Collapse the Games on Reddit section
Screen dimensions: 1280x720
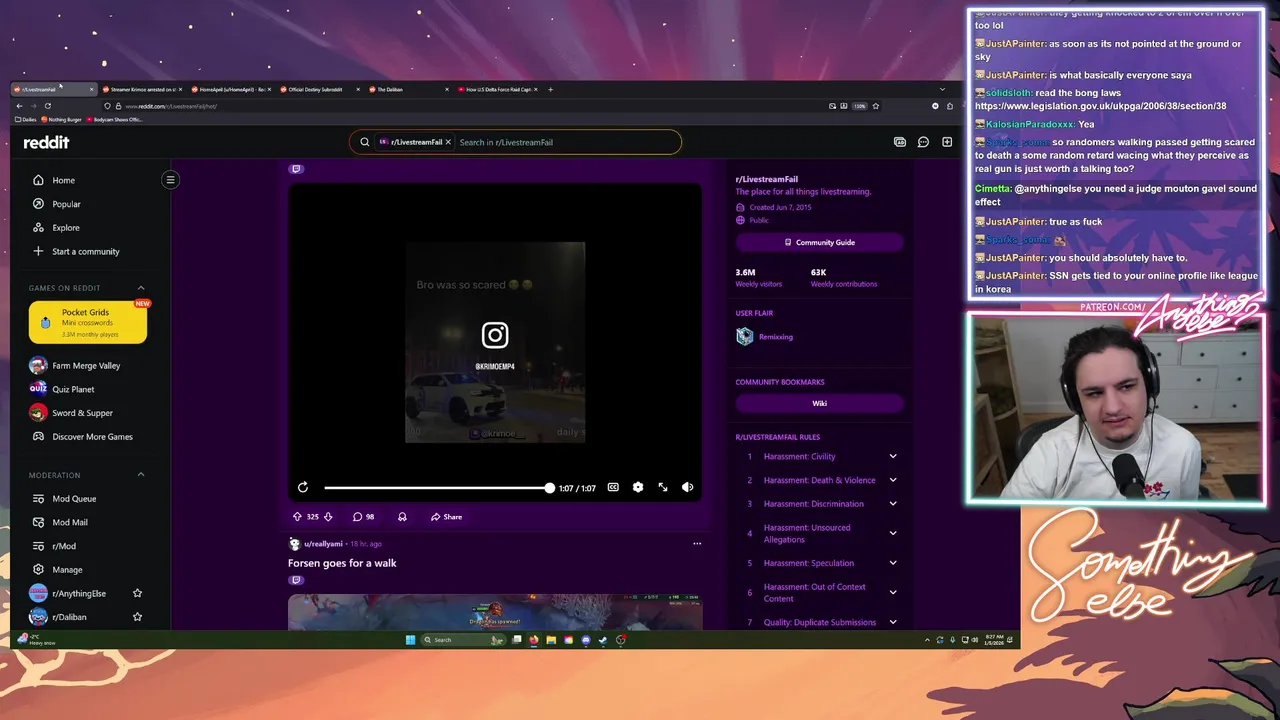[x=140, y=288]
